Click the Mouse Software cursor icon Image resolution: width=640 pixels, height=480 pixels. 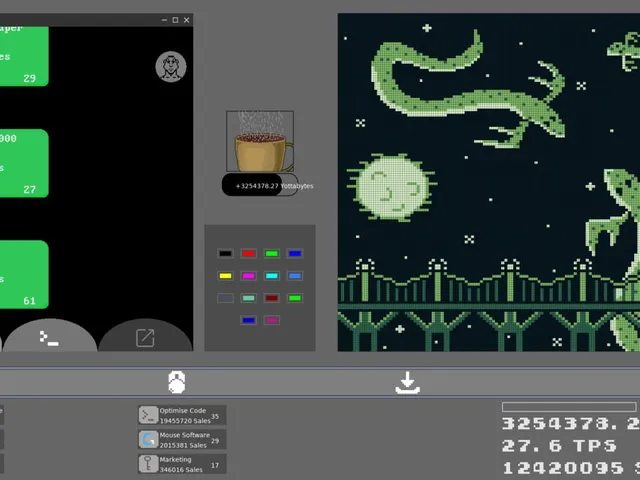pyautogui.click(x=148, y=440)
